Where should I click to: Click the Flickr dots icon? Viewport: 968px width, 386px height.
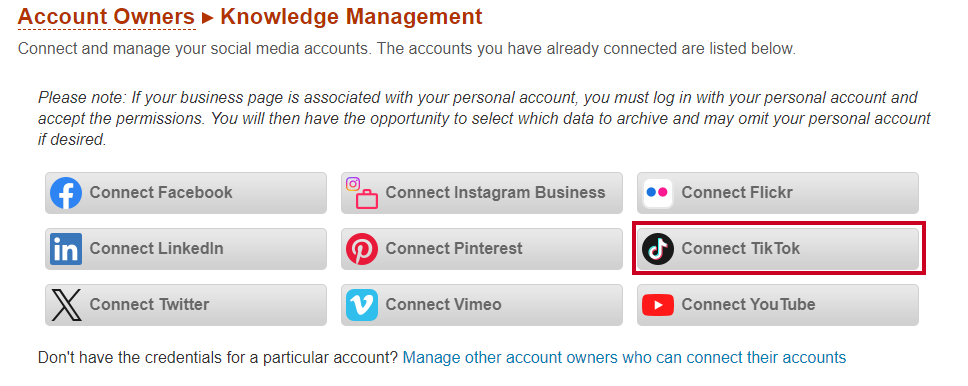pyautogui.click(x=657, y=193)
